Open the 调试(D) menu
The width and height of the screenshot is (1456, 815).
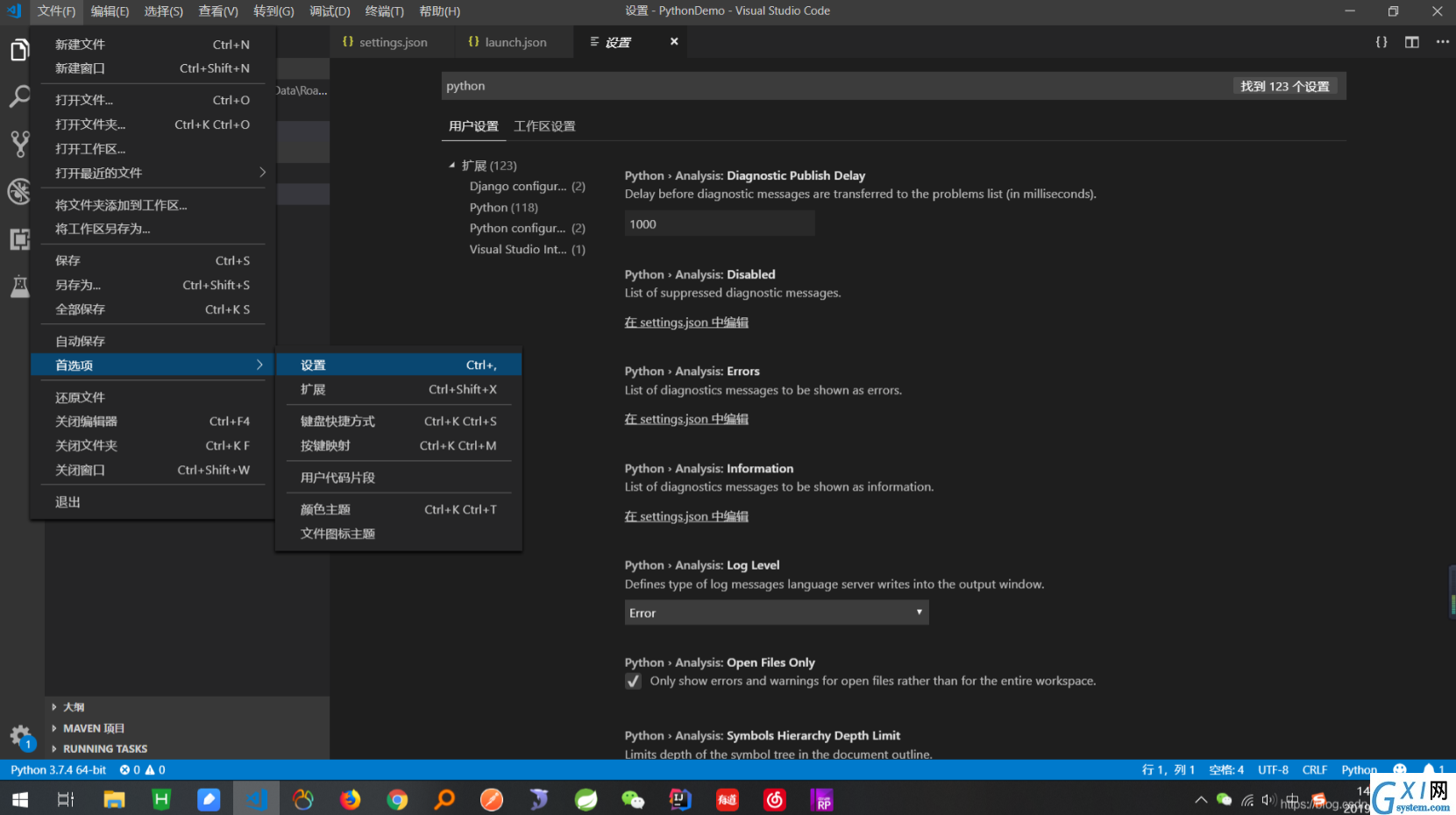coord(330,11)
